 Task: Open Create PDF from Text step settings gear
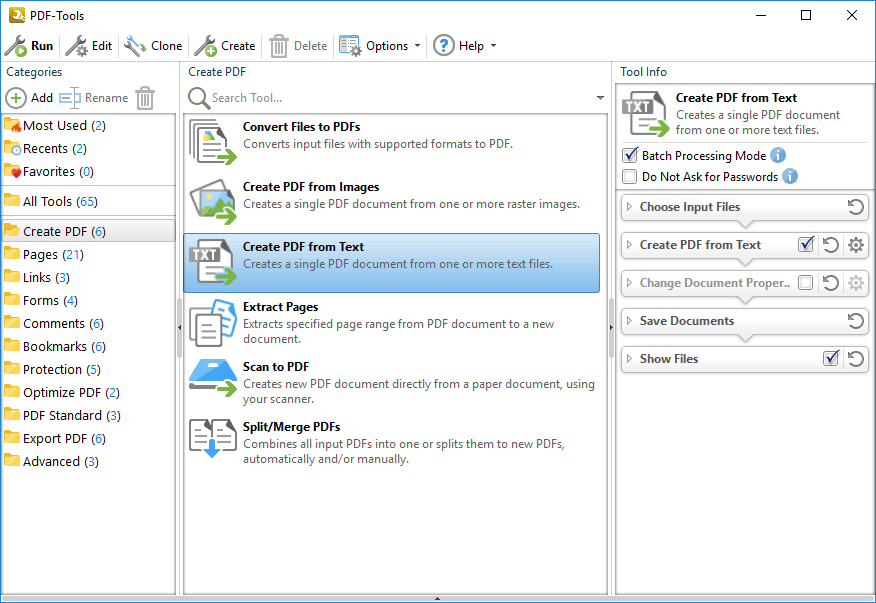(x=856, y=245)
